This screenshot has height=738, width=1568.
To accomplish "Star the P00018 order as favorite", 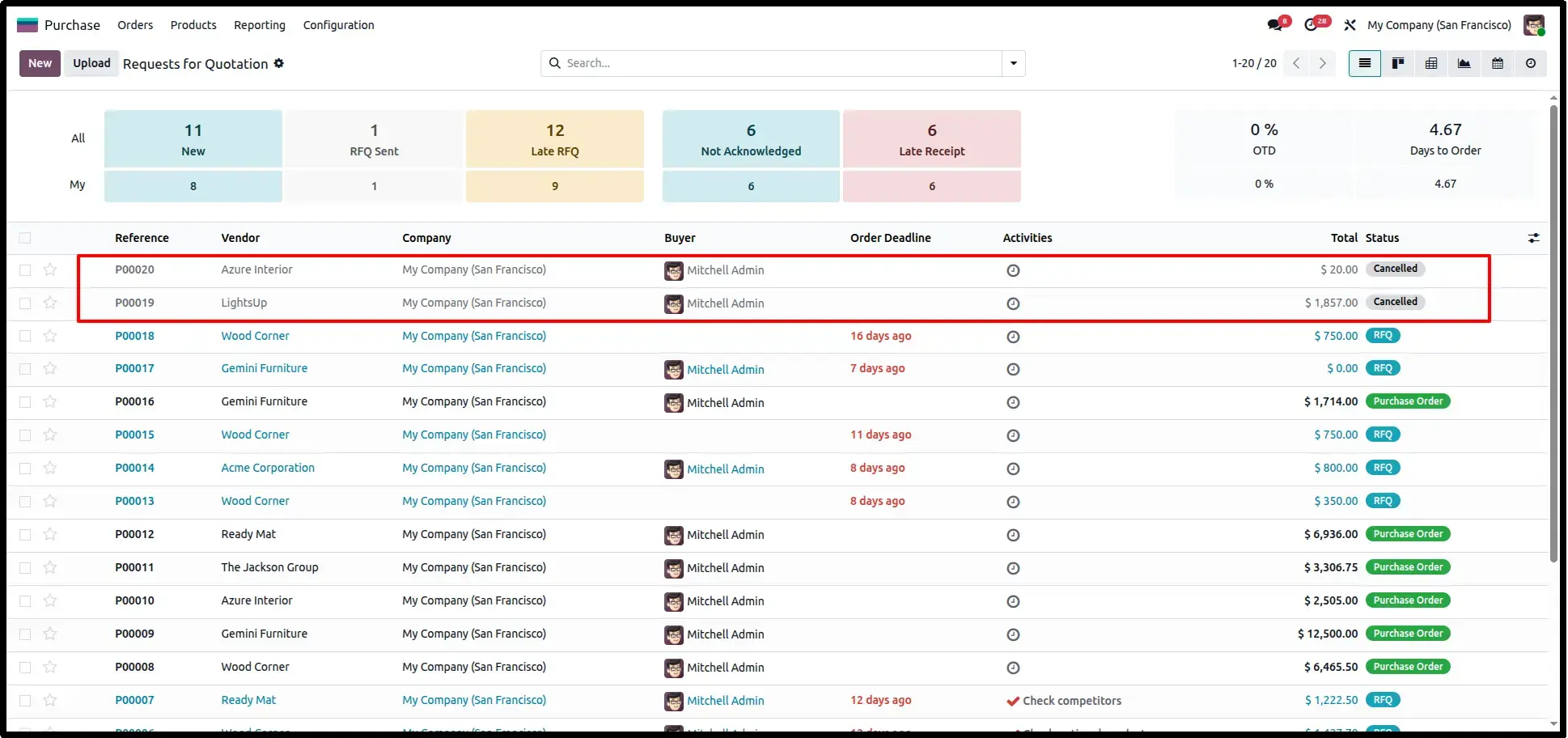I will click(50, 336).
